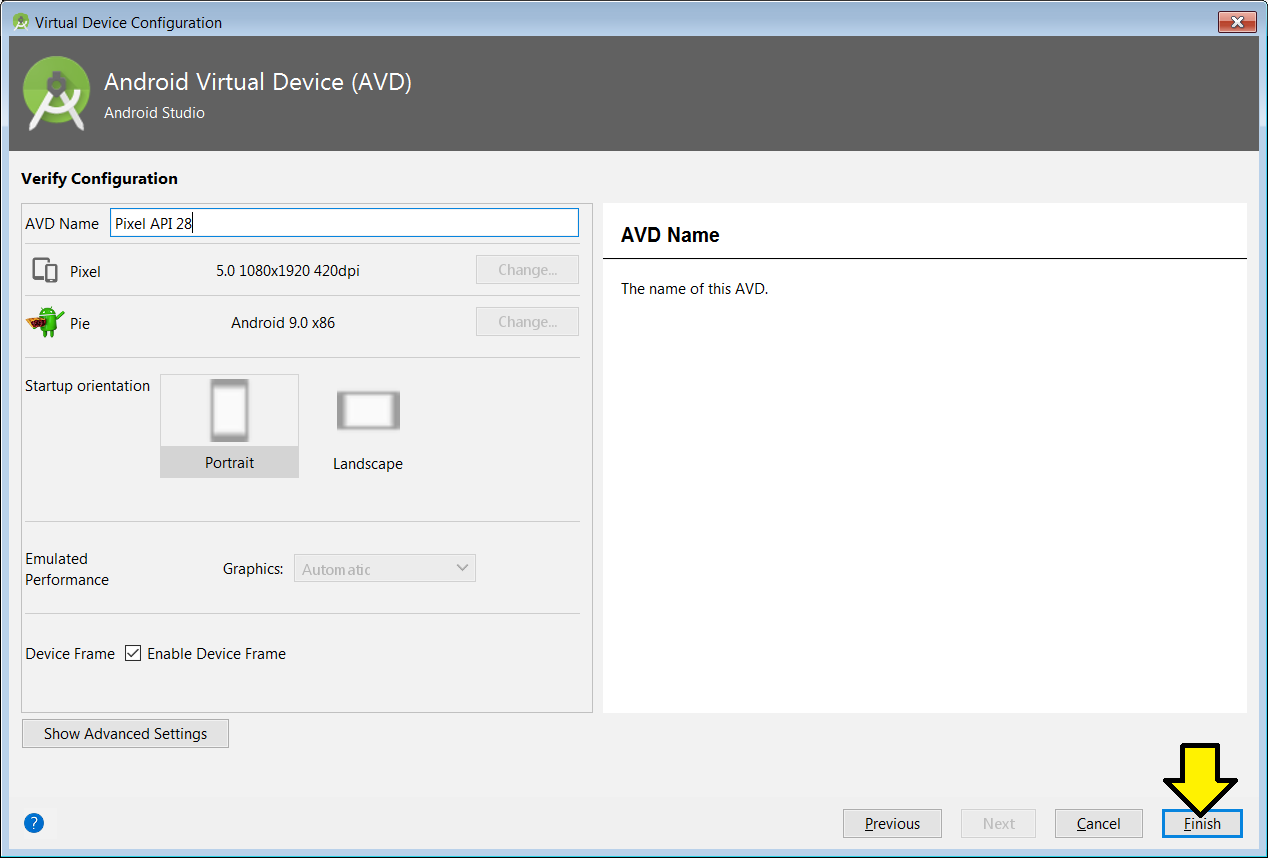Toggle the Enable Device Frame checkbox
Screen dimensions: 1268x858
(133, 653)
